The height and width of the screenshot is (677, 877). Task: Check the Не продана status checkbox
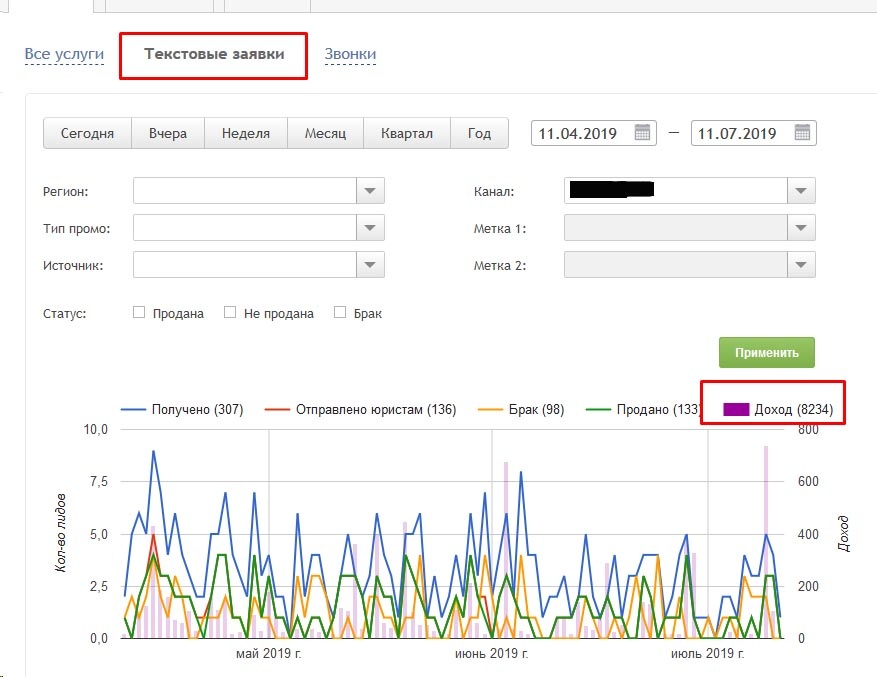[230, 313]
